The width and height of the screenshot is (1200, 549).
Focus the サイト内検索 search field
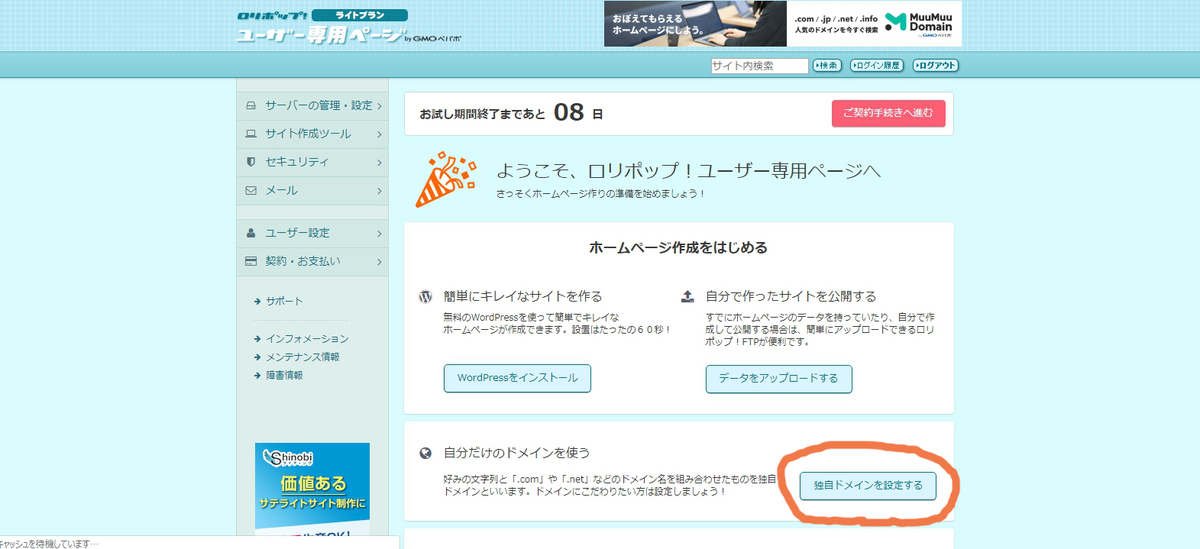[x=759, y=66]
